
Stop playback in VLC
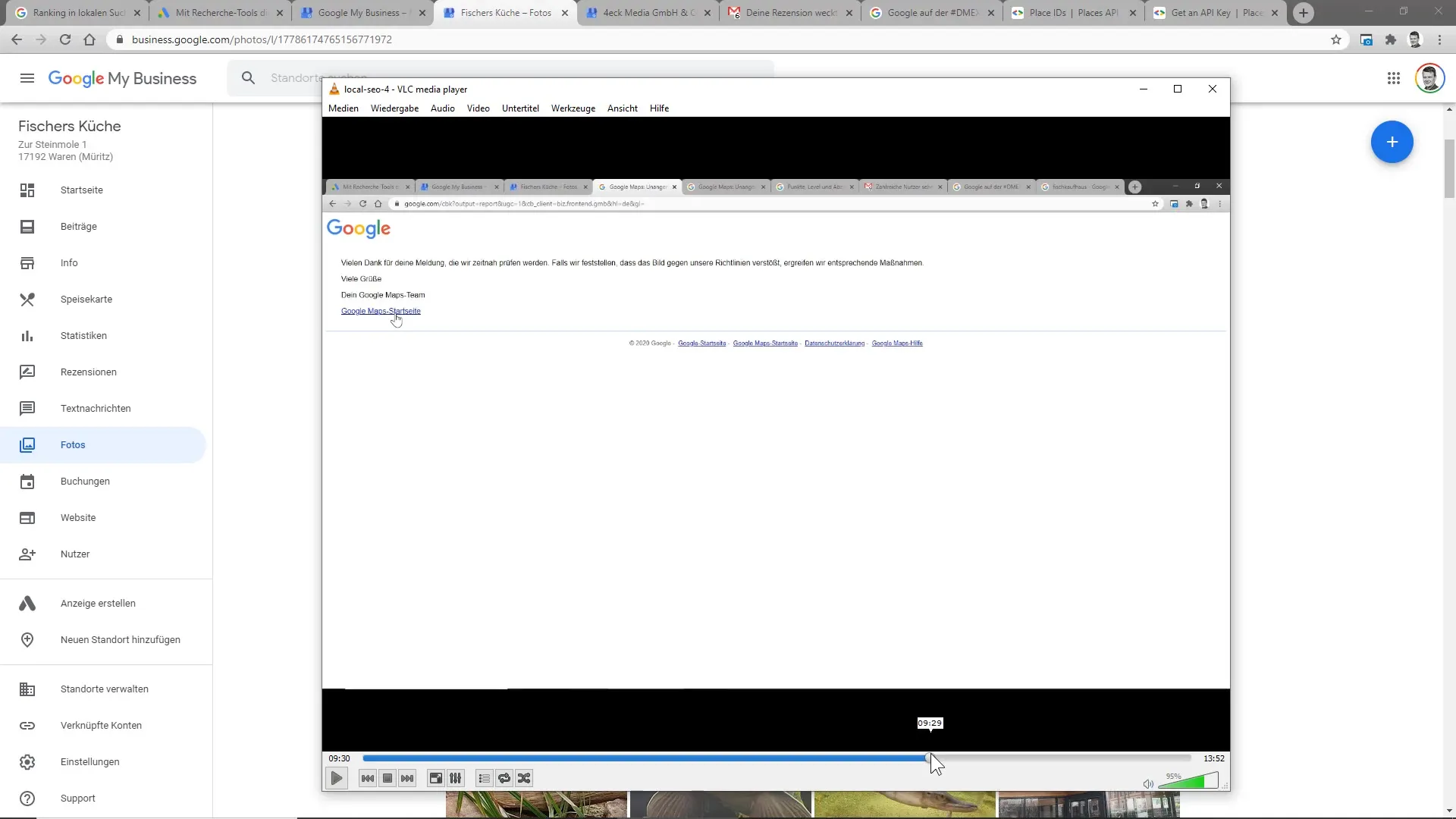point(388,778)
